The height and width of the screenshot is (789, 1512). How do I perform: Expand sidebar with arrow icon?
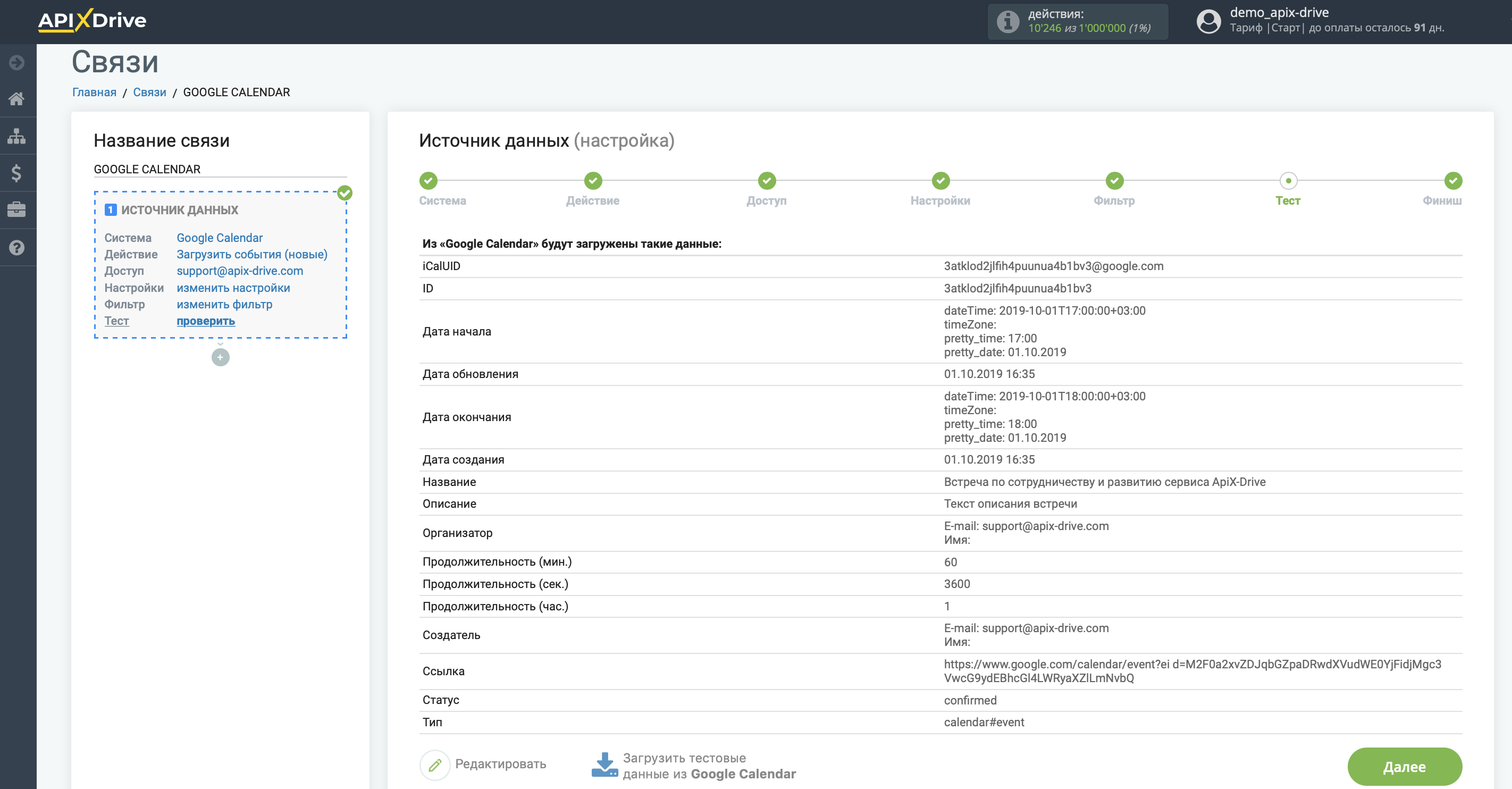tap(17, 62)
